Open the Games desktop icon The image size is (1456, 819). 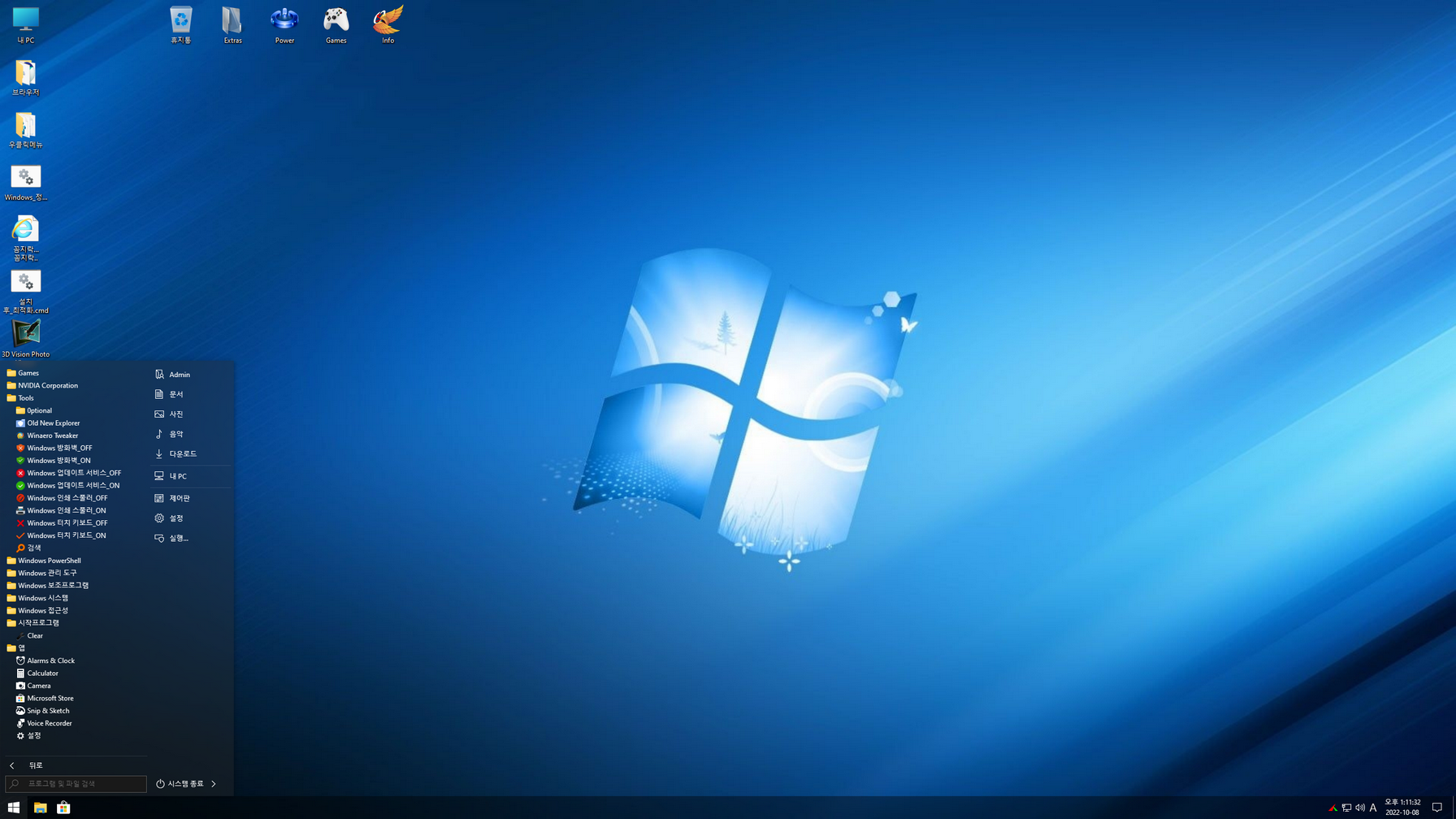coord(336,25)
